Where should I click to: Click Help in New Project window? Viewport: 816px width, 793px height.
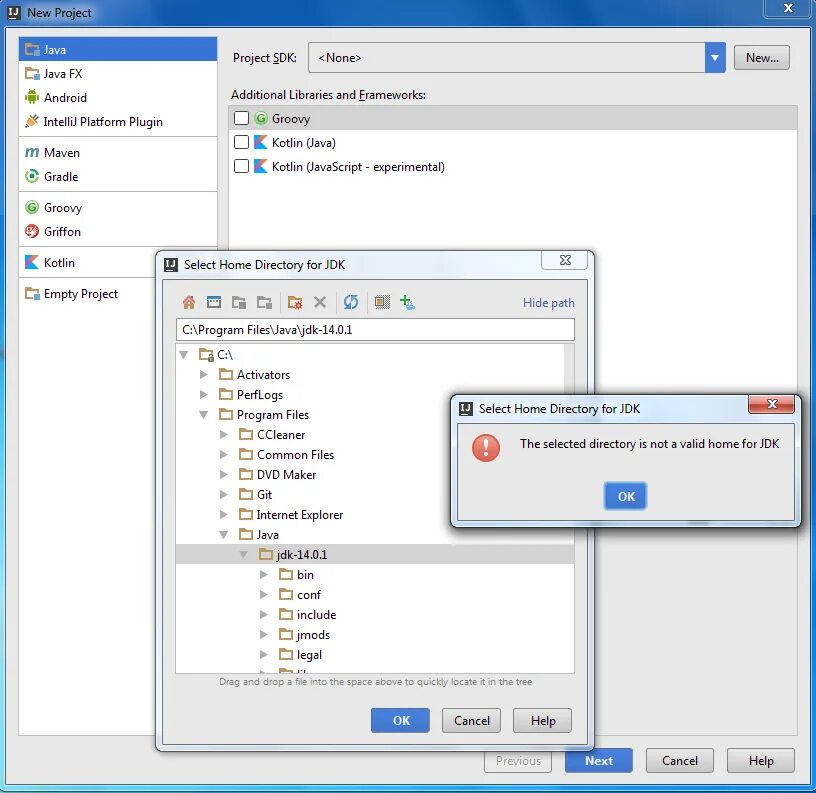(761, 761)
